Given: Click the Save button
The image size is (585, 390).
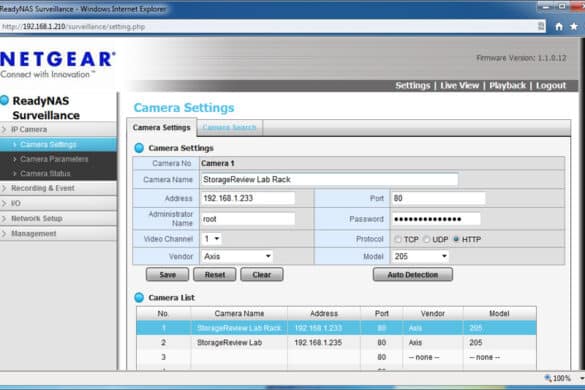Looking at the screenshot, I should [168, 275].
